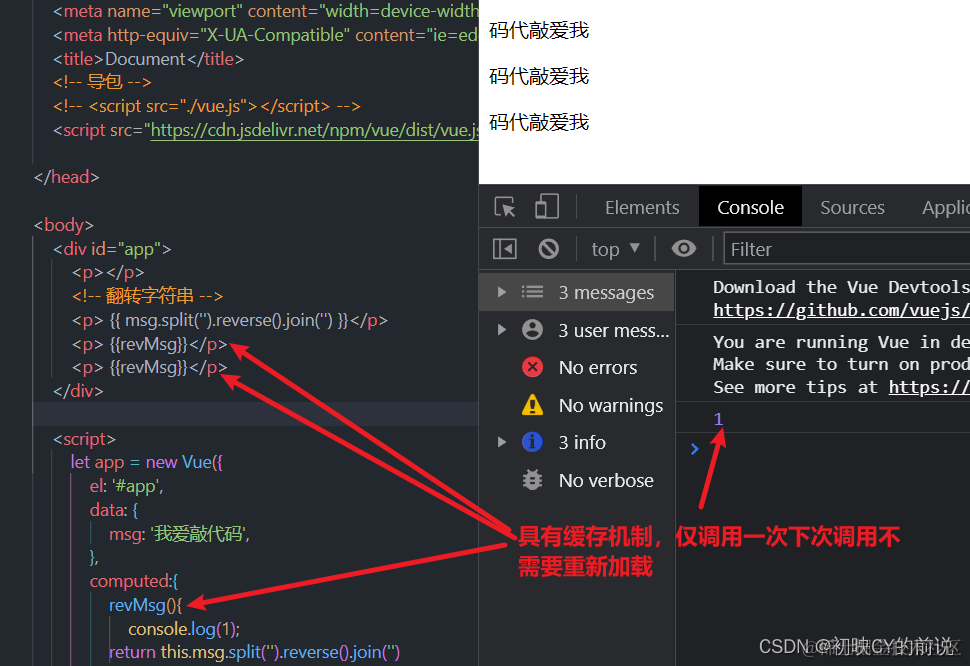Select the 3 info filter row
The width and height of the screenshot is (970, 666).
(577, 442)
